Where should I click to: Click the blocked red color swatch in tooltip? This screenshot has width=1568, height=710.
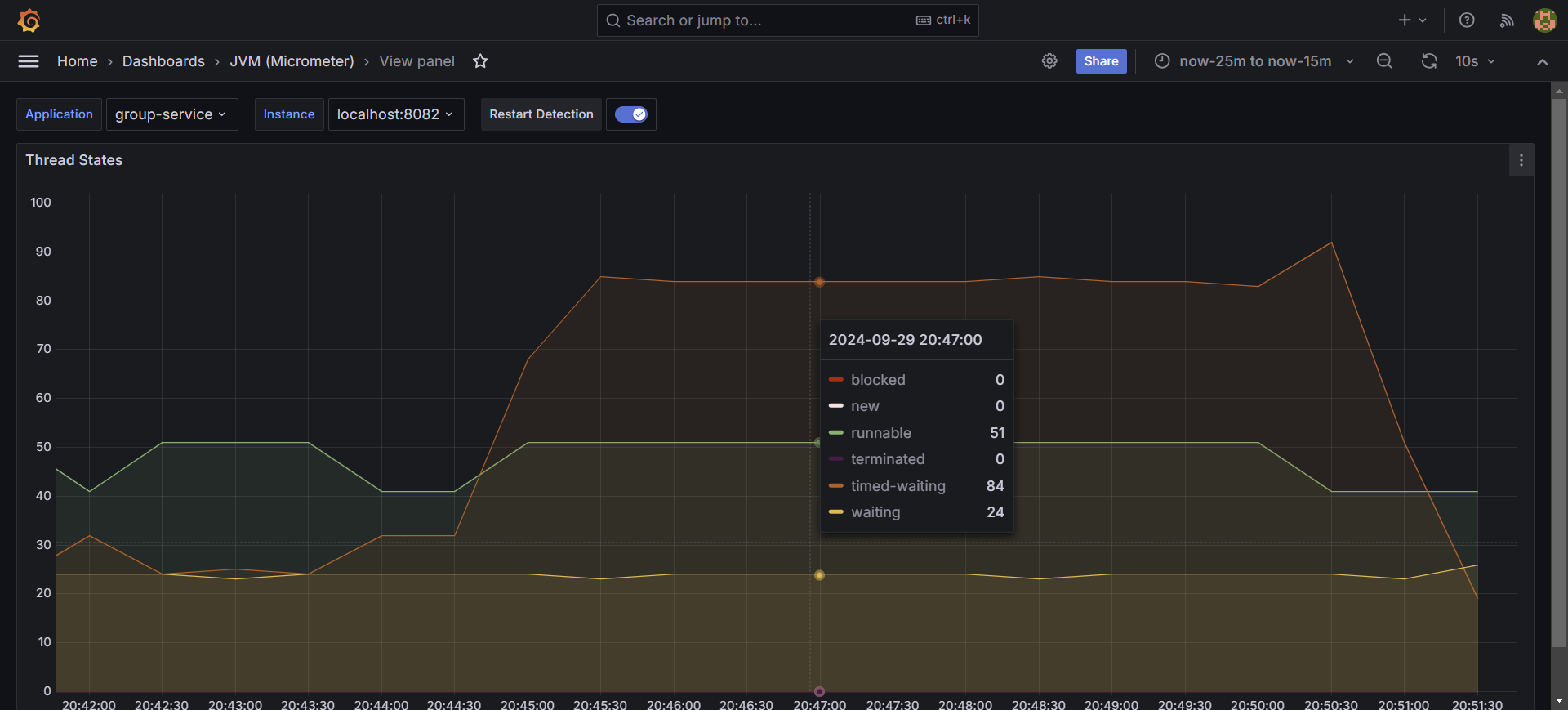click(835, 380)
